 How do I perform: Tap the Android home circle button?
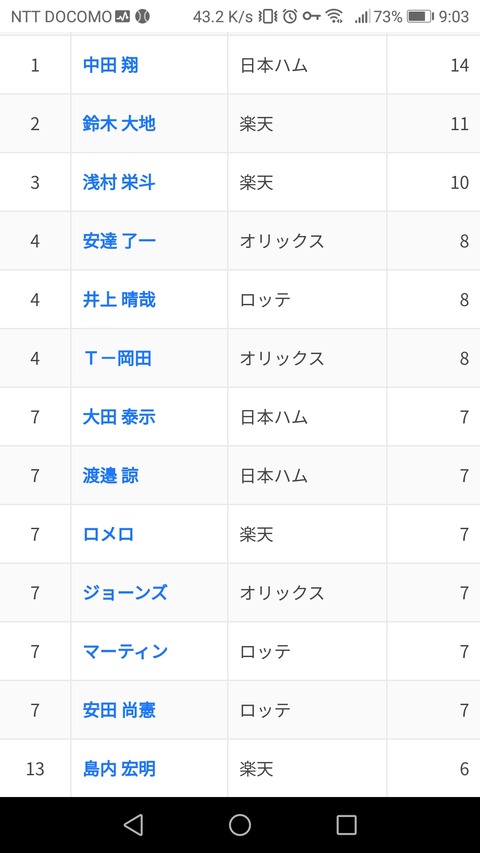pos(239,825)
